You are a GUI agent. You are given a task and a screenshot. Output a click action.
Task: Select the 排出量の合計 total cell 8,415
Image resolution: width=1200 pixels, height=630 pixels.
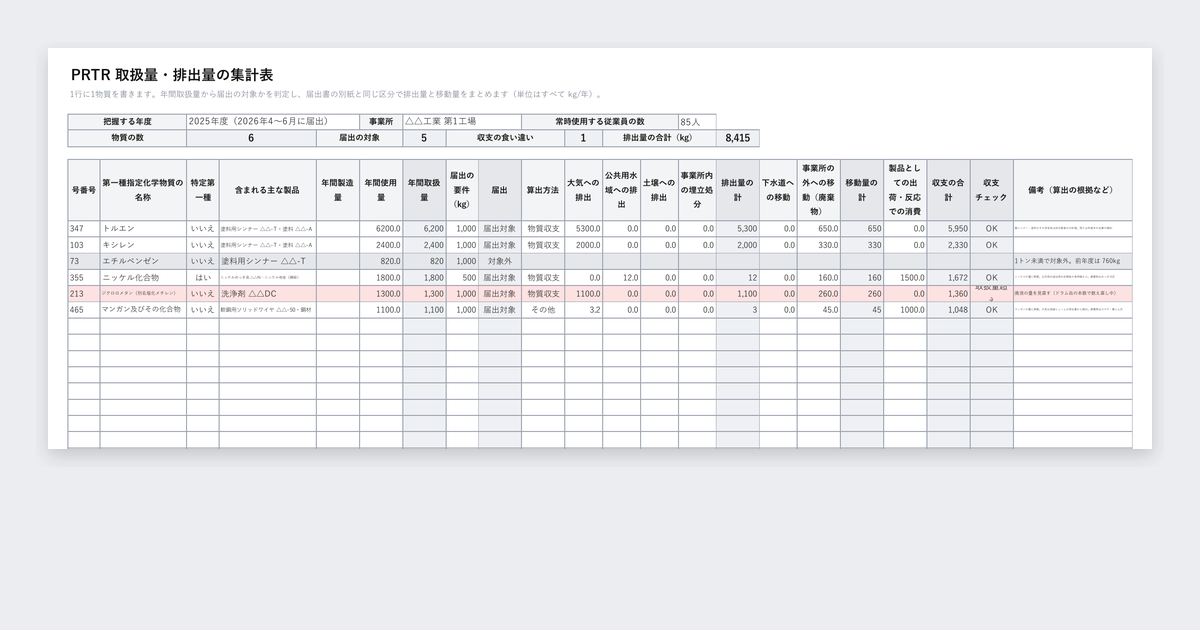pyautogui.click(x=738, y=139)
